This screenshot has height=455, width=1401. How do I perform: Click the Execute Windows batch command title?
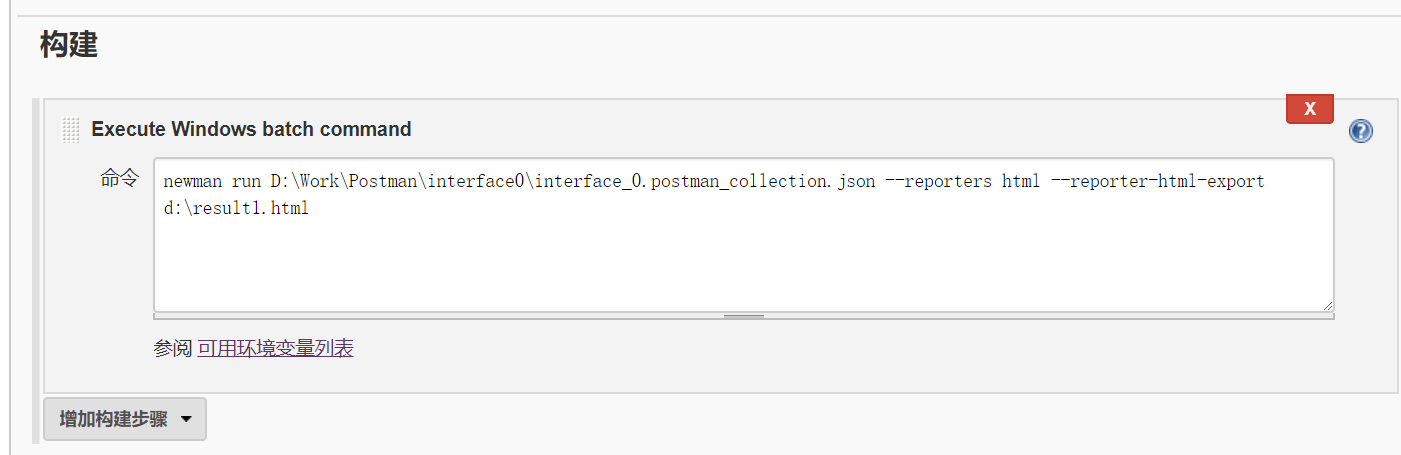[x=251, y=129]
